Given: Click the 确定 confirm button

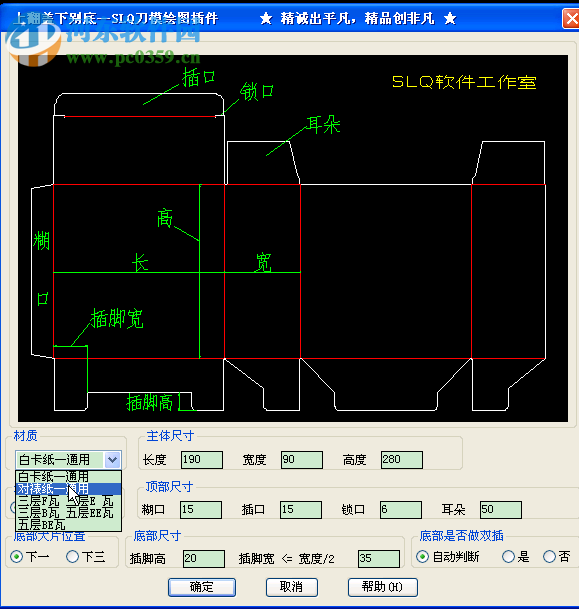Looking at the screenshot, I should 202,587.
